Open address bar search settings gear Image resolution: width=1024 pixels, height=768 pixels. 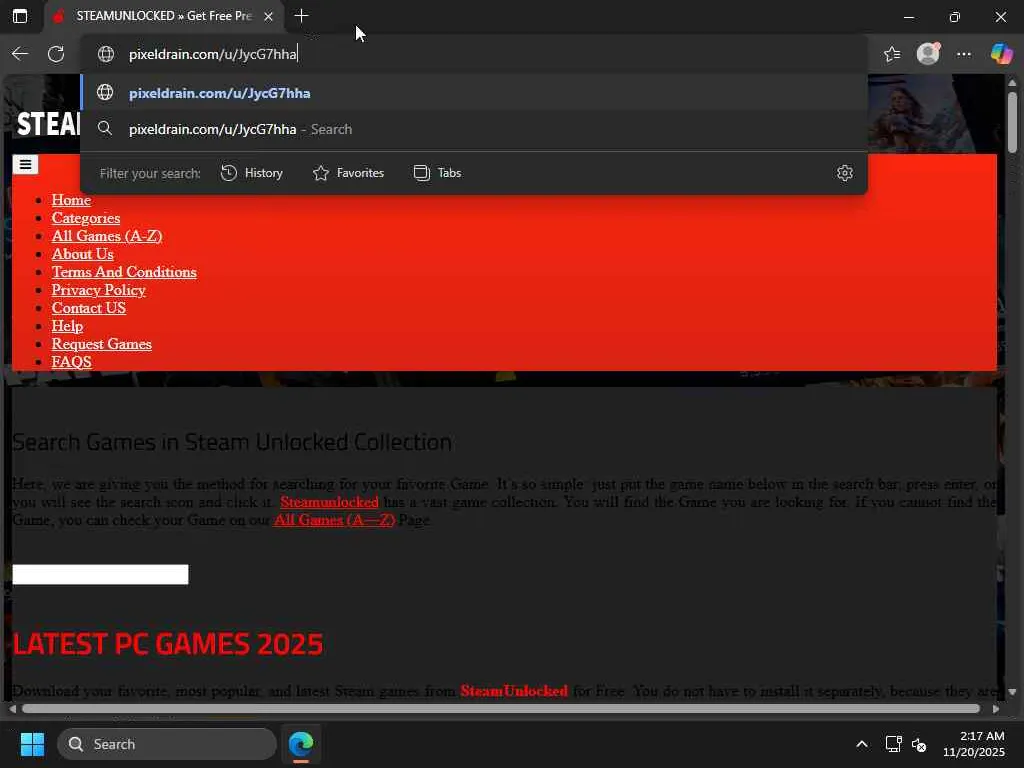coord(844,173)
